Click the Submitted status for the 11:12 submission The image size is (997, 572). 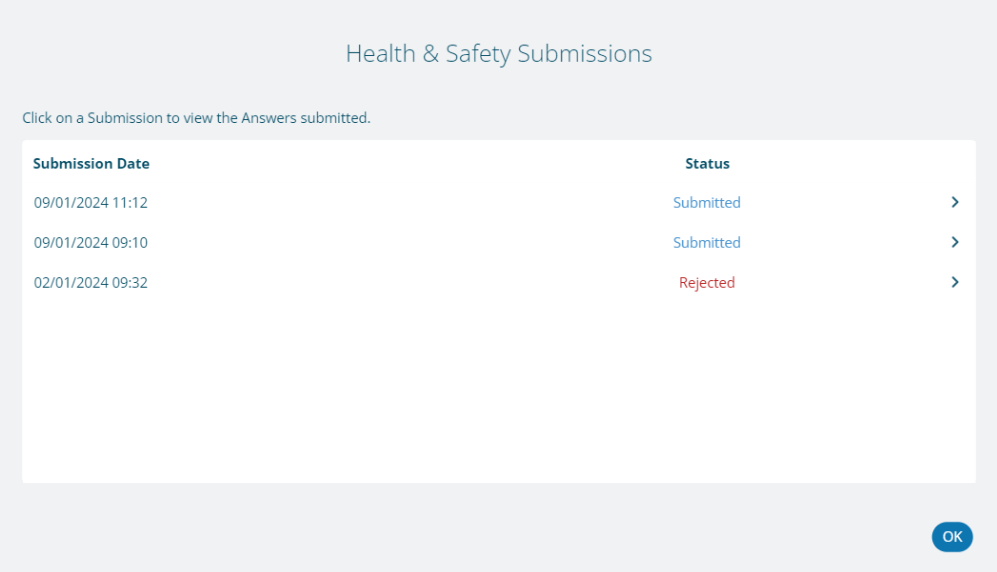[706, 202]
